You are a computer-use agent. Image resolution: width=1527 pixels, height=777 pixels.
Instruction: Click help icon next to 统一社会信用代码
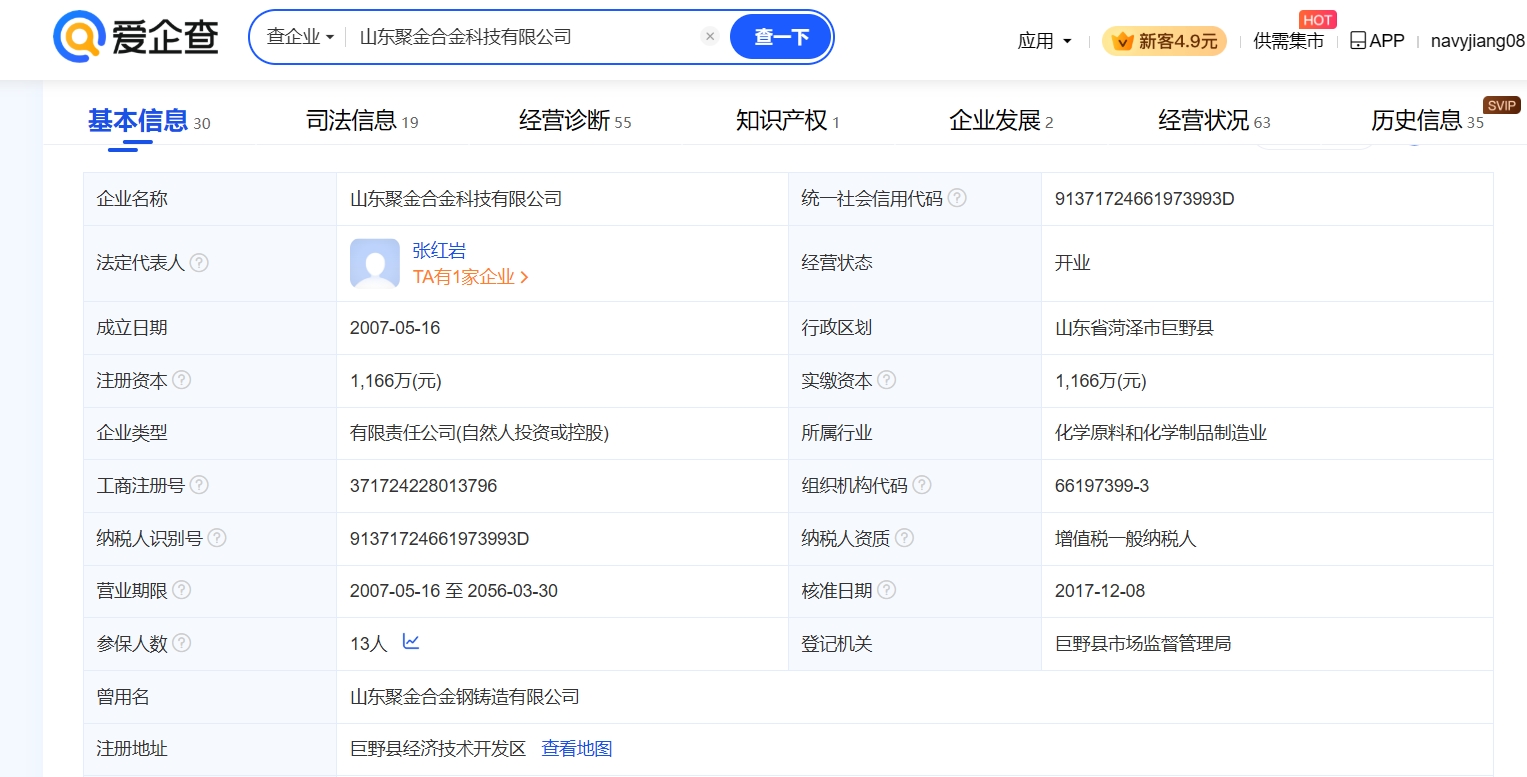pos(957,198)
